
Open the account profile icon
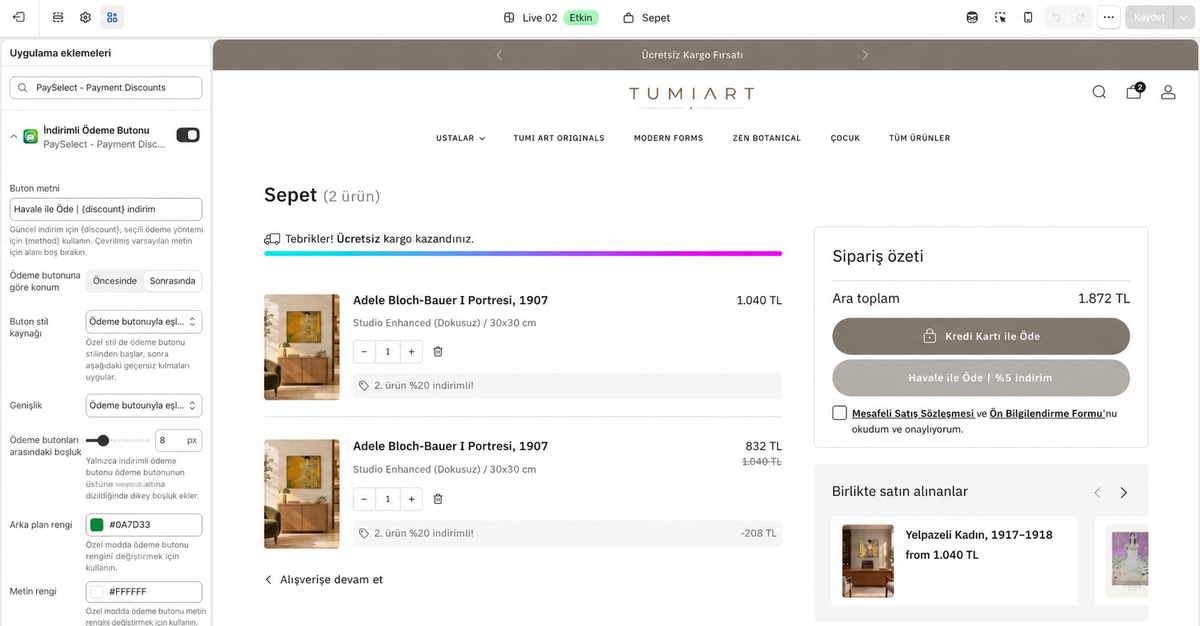click(1168, 92)
